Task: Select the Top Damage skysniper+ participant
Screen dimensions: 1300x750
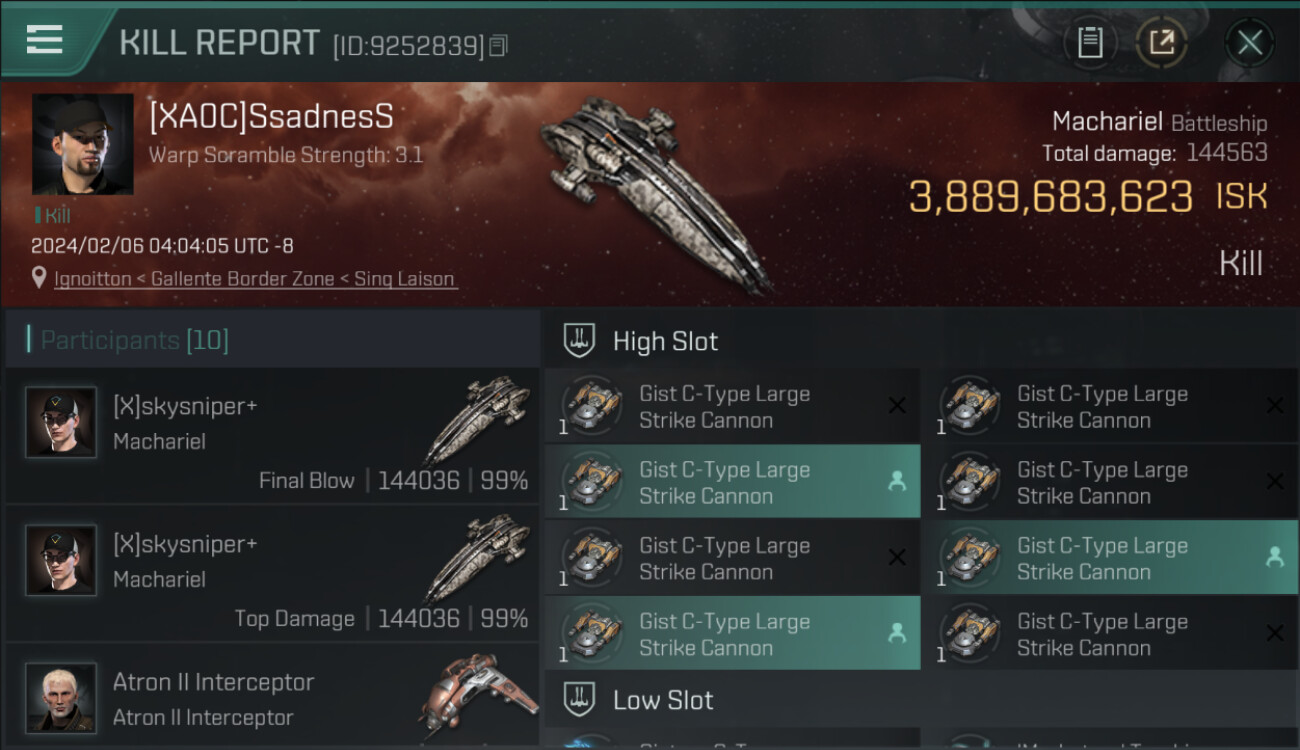Action: [x=272, y=573]
